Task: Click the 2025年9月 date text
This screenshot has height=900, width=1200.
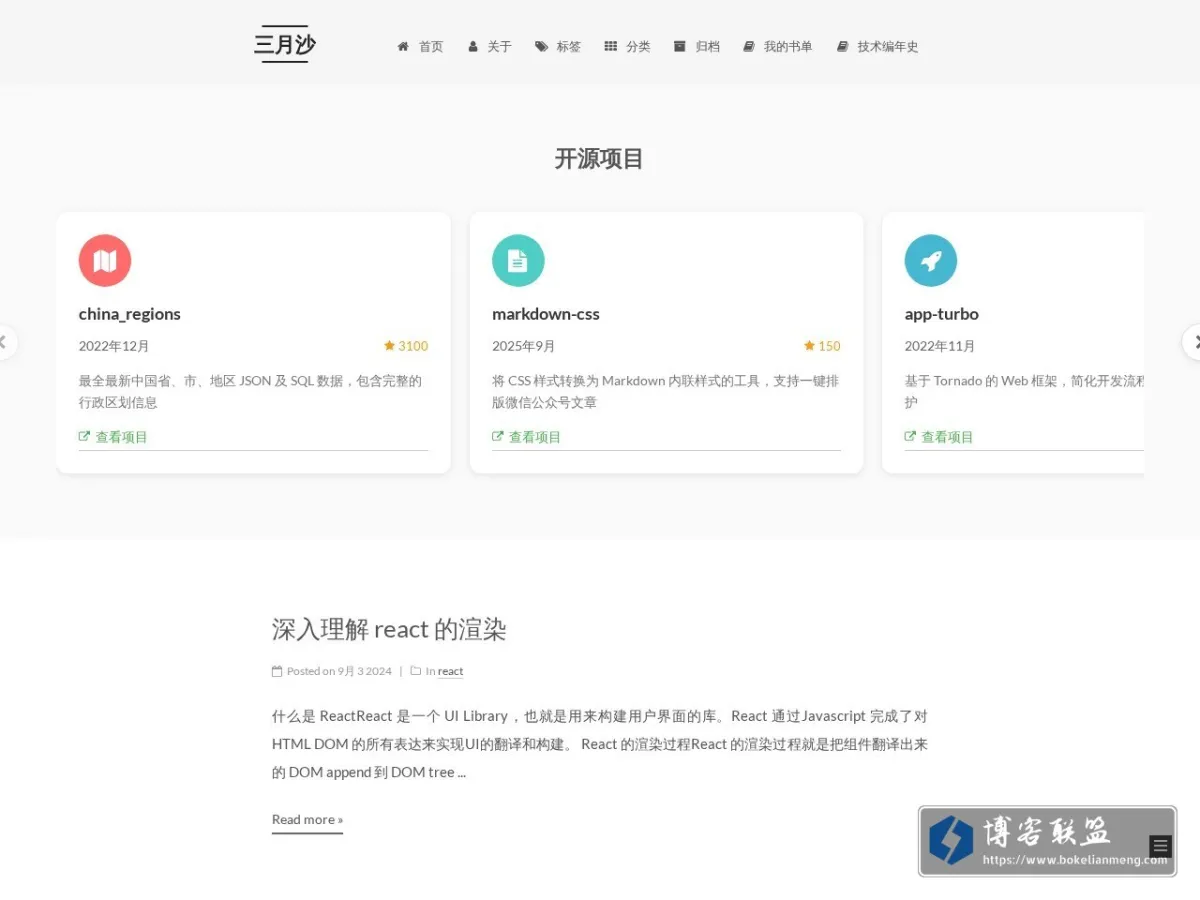Action: 524,346
